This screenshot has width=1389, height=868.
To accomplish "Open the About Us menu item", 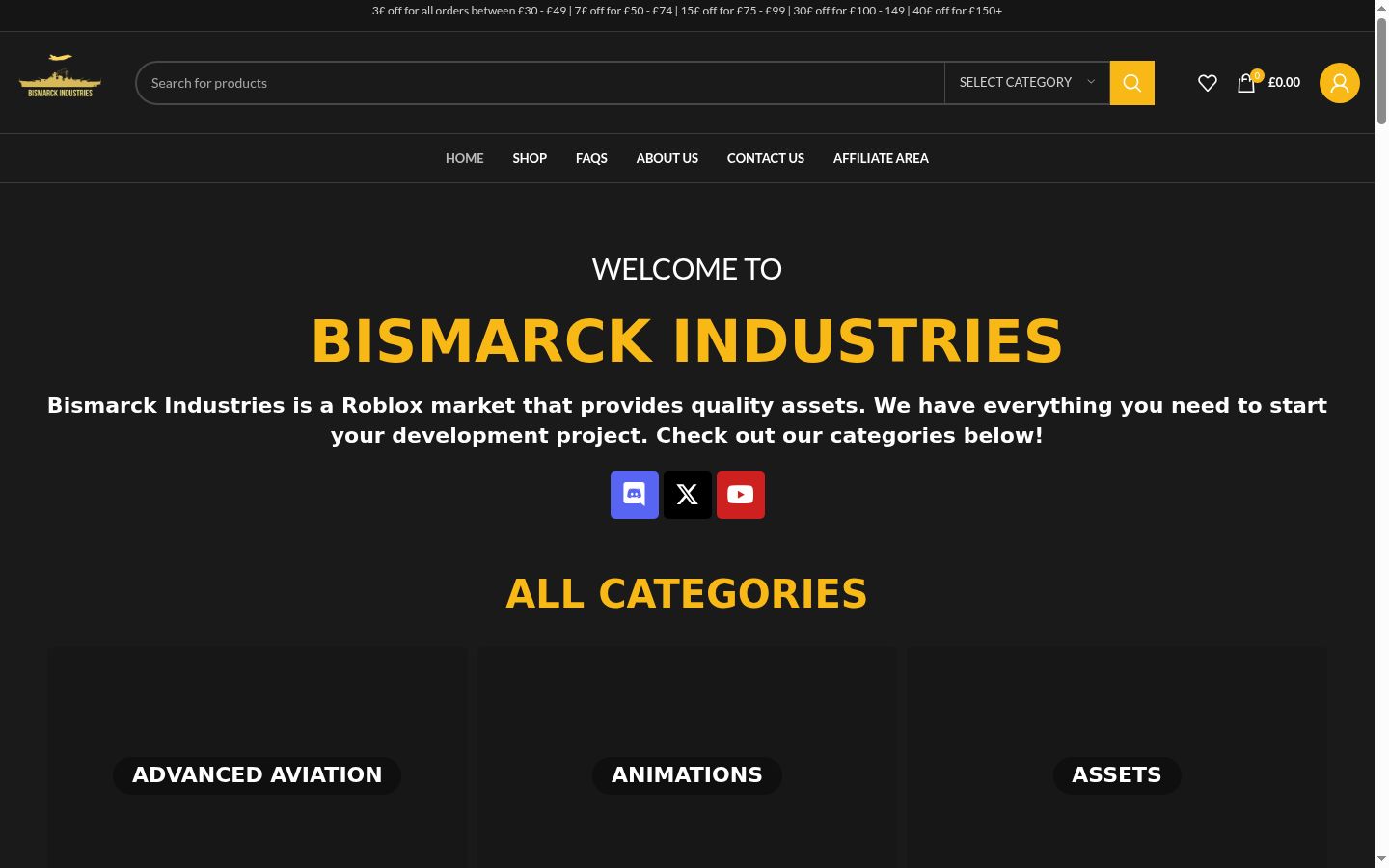I will pos(667,158).
